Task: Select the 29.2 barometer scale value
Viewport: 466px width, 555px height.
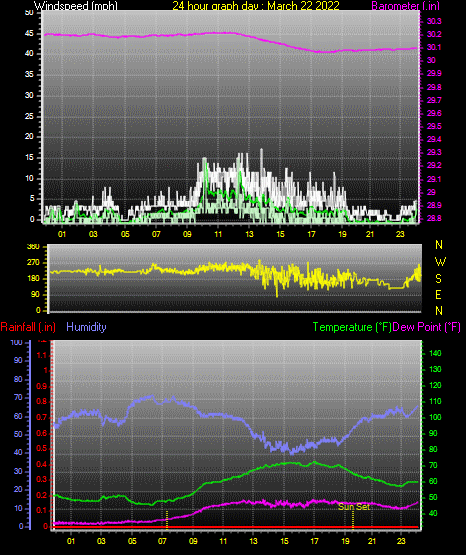Action: coord(434,166)
